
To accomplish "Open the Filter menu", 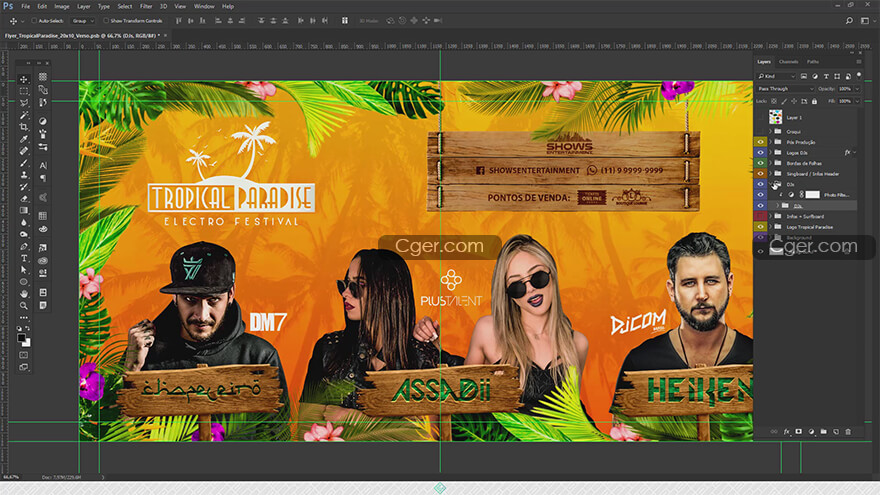I will click(146, 6).
